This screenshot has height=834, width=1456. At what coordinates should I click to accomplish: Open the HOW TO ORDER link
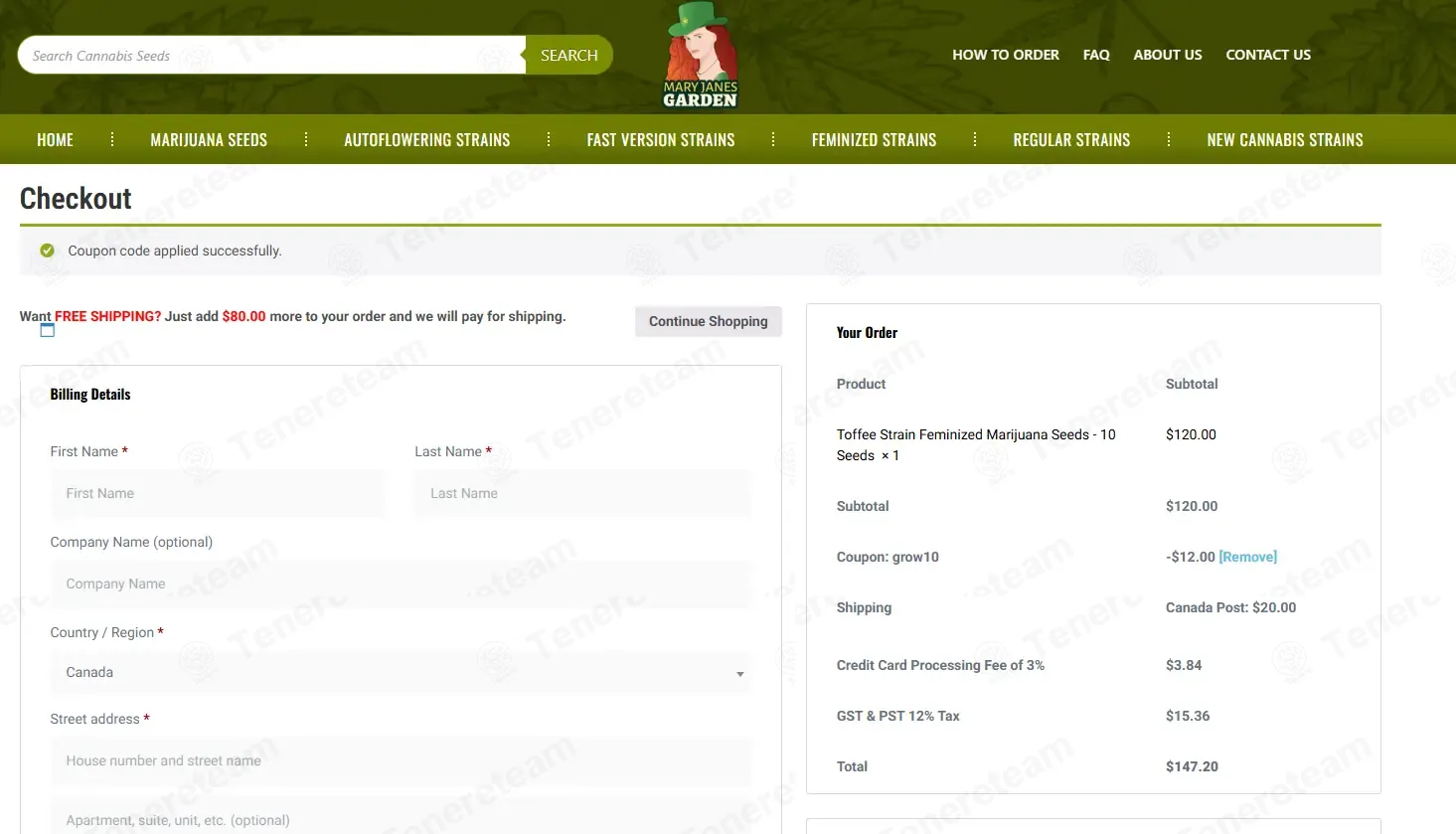click(x=1006, y=55)
